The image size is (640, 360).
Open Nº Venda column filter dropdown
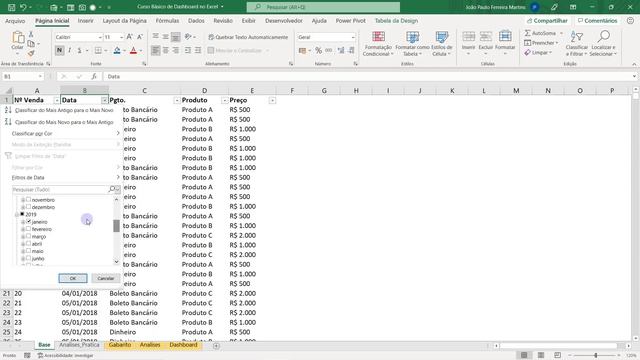coord(57,100)
